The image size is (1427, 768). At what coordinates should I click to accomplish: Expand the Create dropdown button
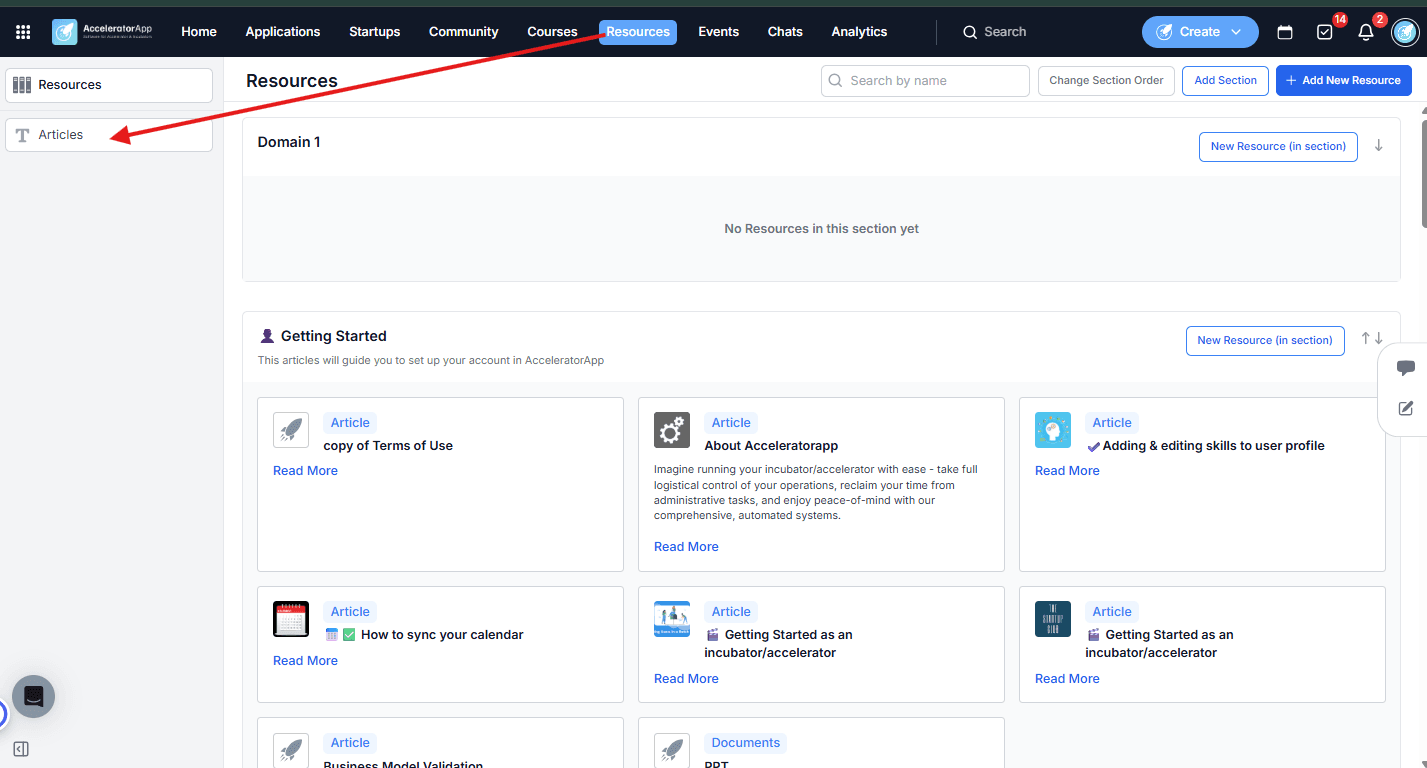tap(1200, 32)
